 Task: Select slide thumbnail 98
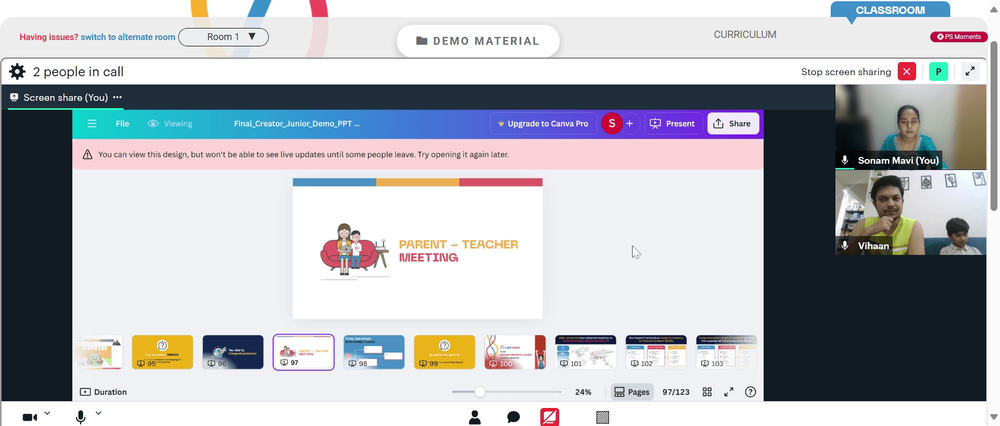click(x=374, y=352)
